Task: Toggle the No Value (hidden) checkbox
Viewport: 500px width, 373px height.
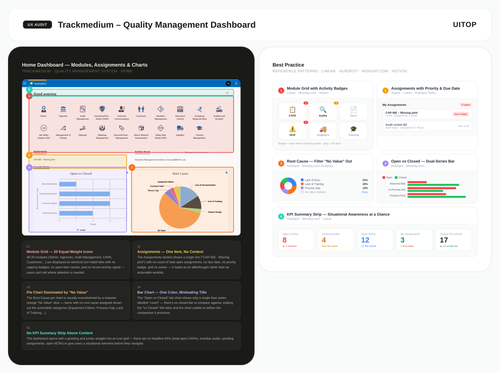Action: [x=302, y=192]
